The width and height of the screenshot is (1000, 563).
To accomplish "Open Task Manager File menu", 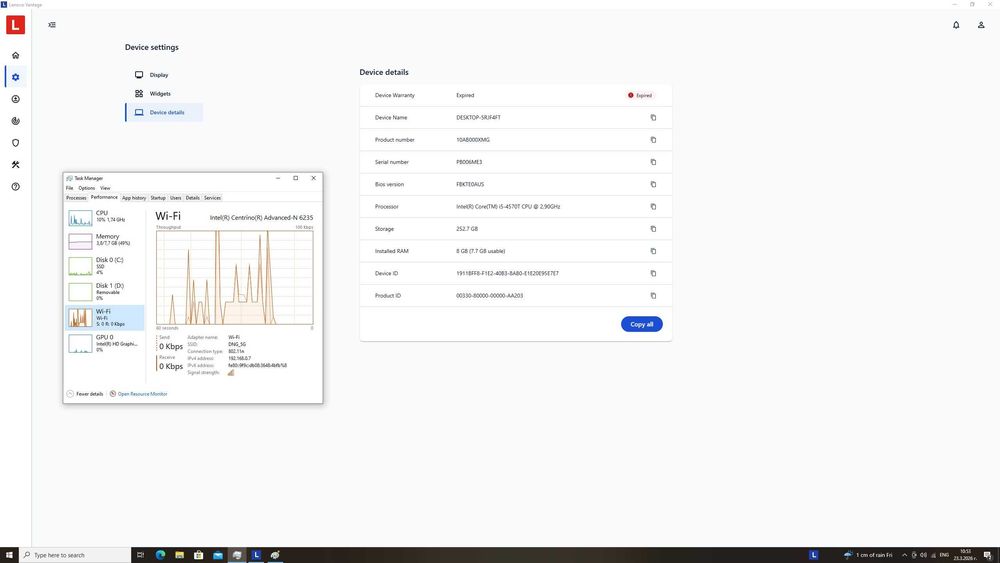I will click(x=70, y=188).
